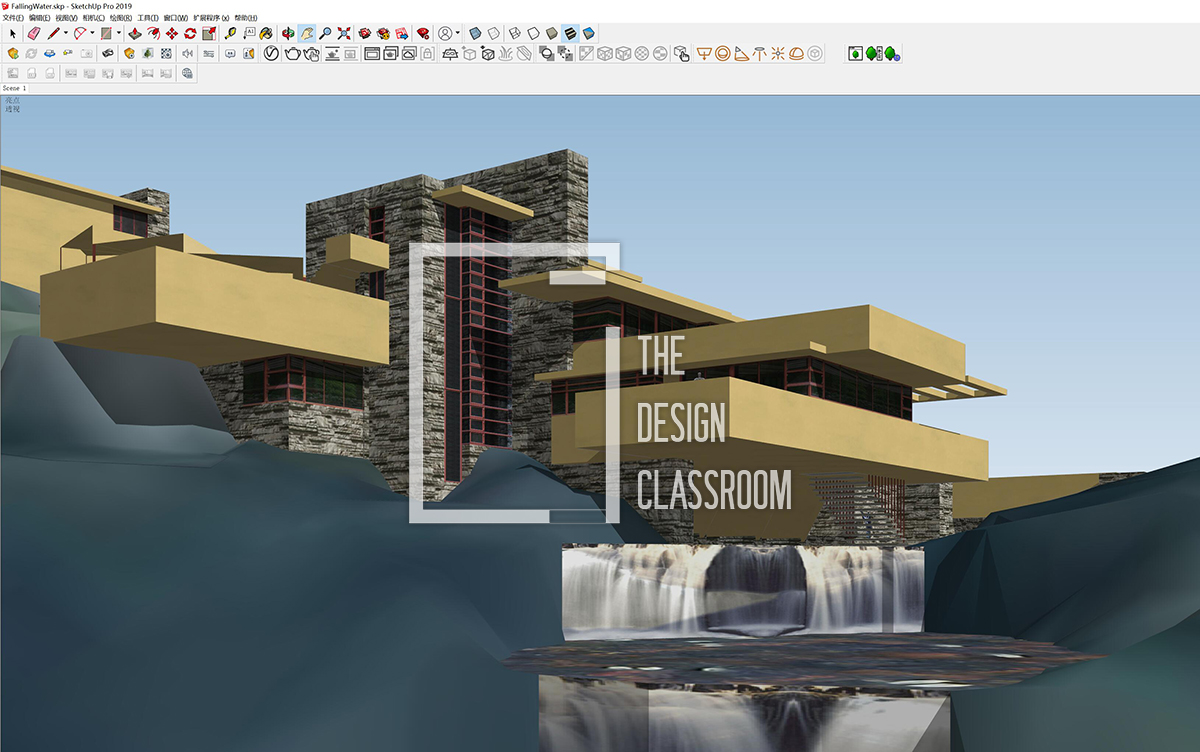The height and width of the screenshot is (752, 1200).
Task: Open the 扩展程序(x) menu
Action: coord(211,18)
